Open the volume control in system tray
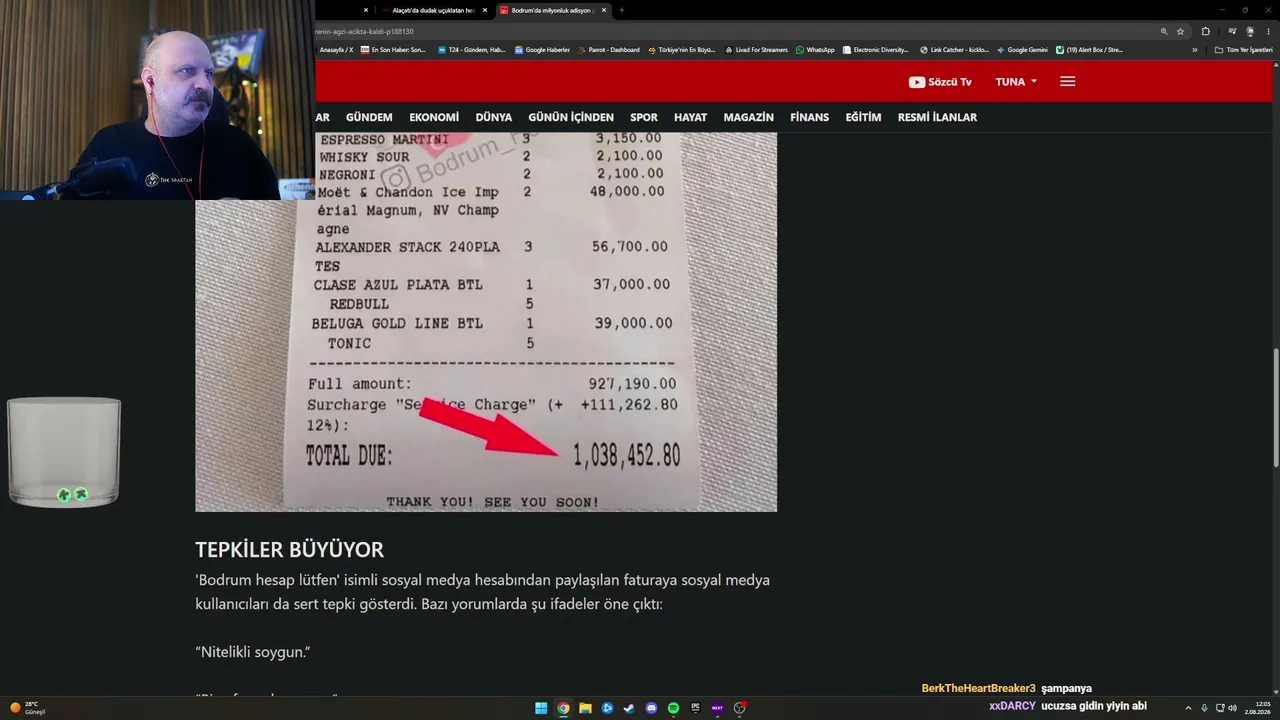 point(1232,708)
